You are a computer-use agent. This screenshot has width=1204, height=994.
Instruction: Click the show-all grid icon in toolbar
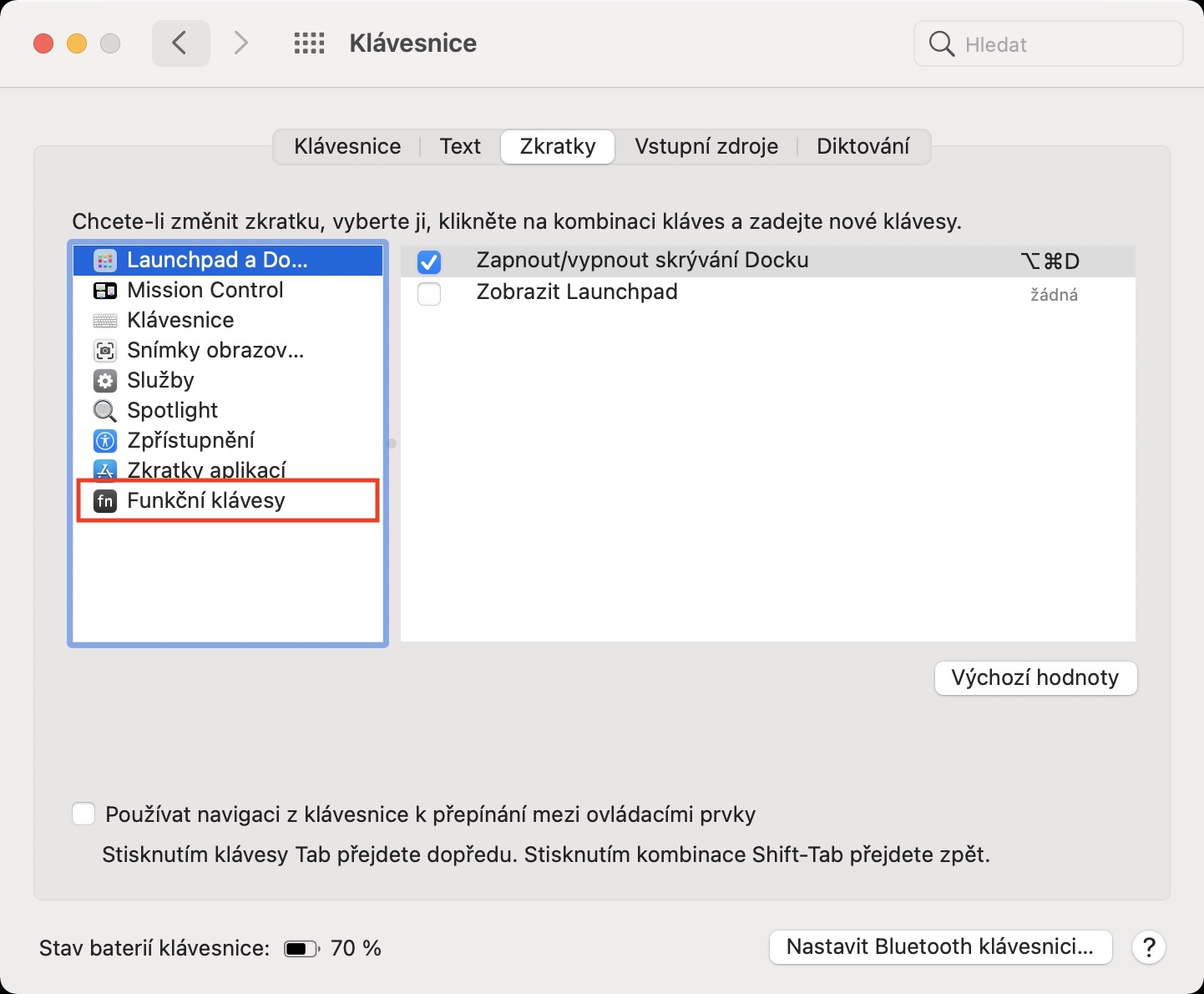309,43
